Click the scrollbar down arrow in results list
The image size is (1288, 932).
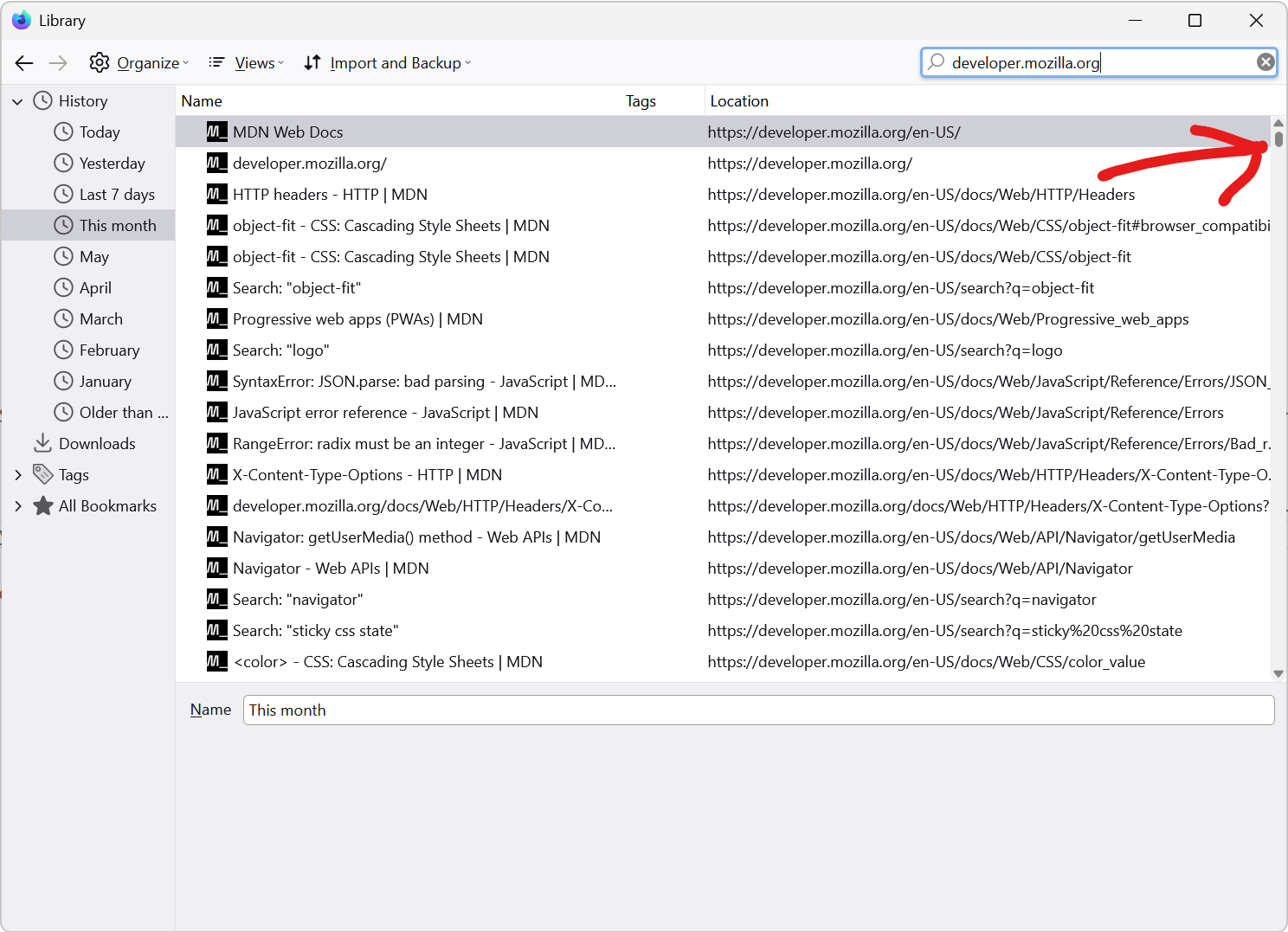coord(1278,673)
